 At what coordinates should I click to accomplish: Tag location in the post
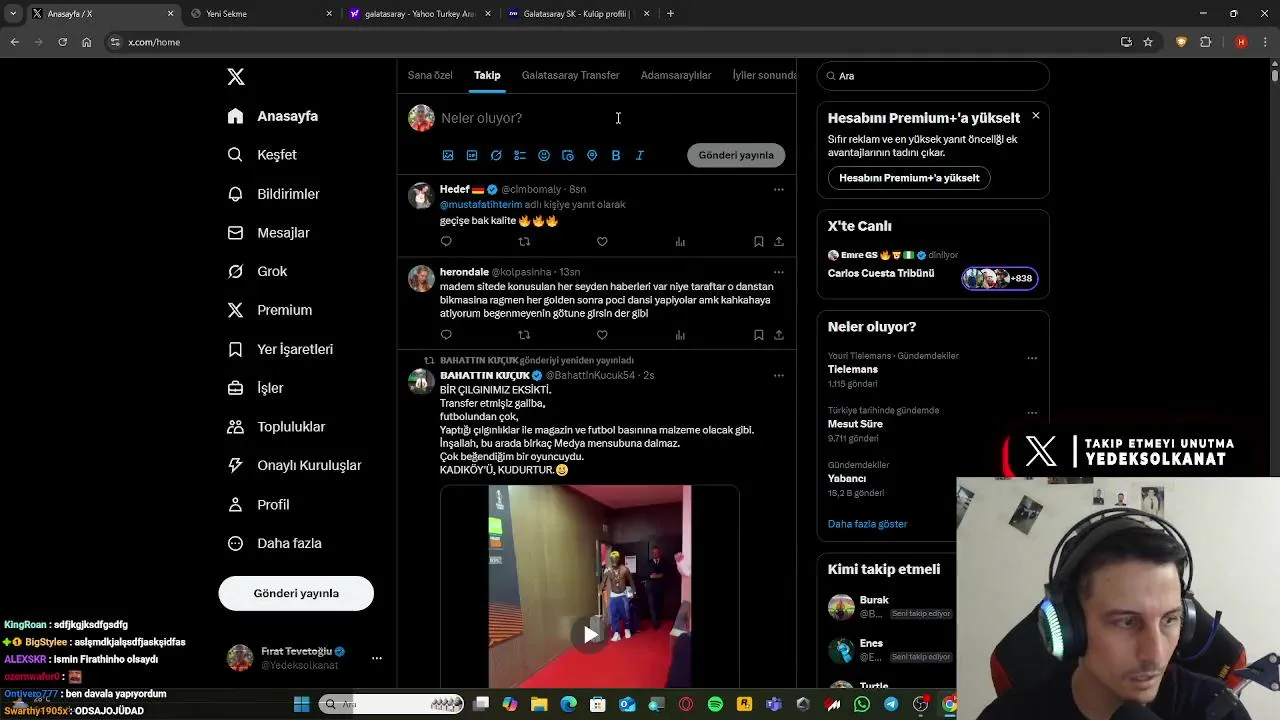coord(592,155)
